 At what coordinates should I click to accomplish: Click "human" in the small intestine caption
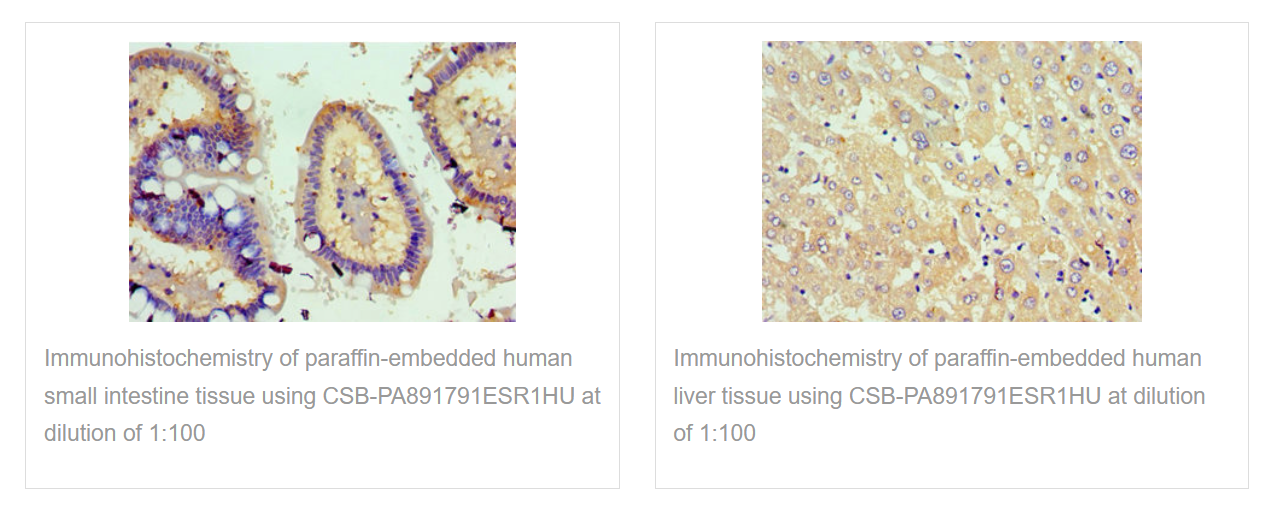pyautogui.click(x=540, y=358)
